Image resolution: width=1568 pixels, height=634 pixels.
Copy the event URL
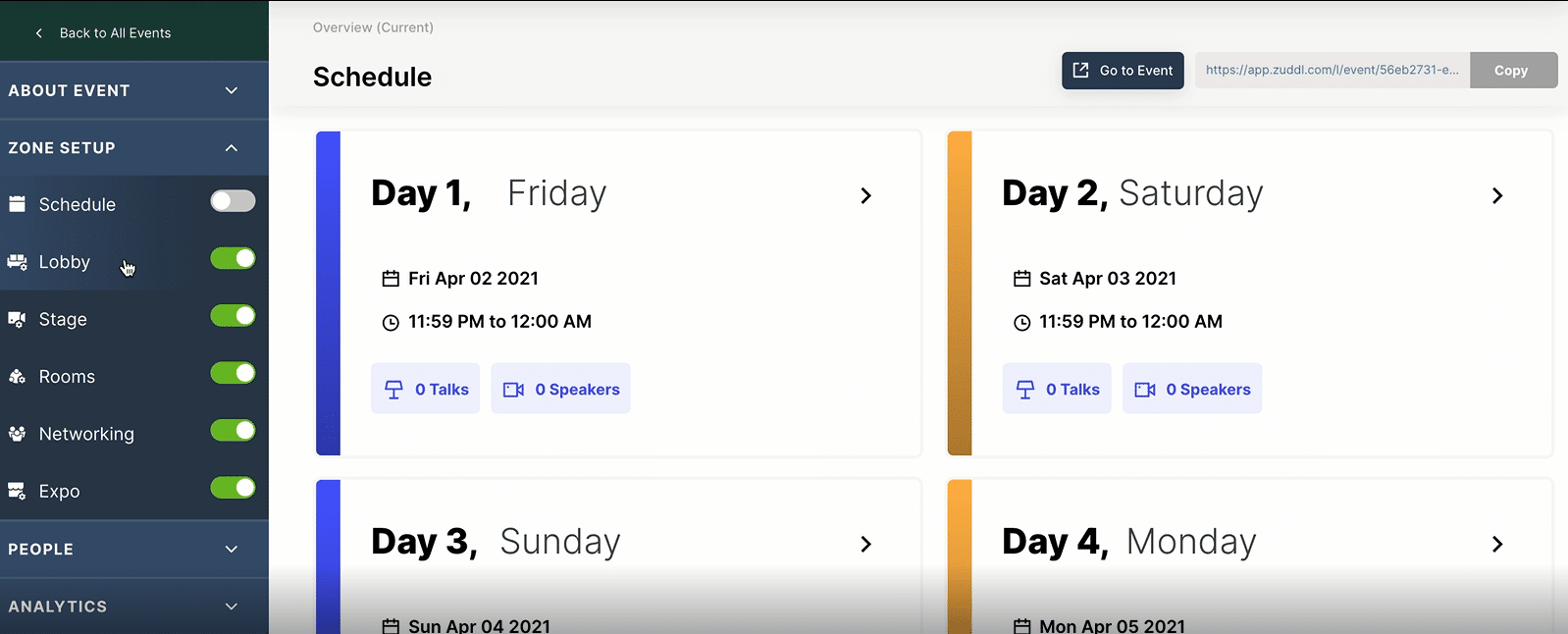pos(1512,71)
